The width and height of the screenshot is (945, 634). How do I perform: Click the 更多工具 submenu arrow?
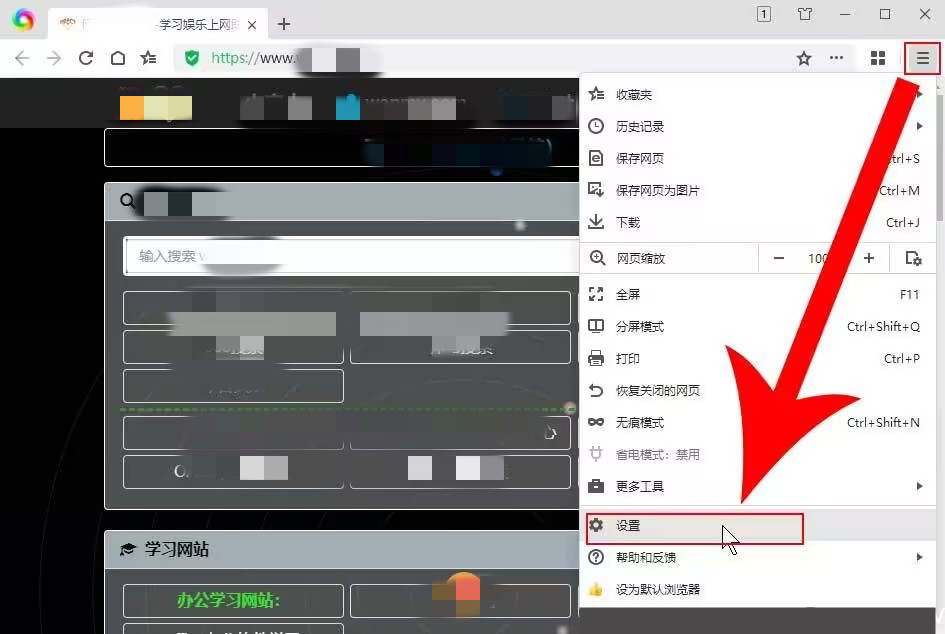click(x=919, y=486)
